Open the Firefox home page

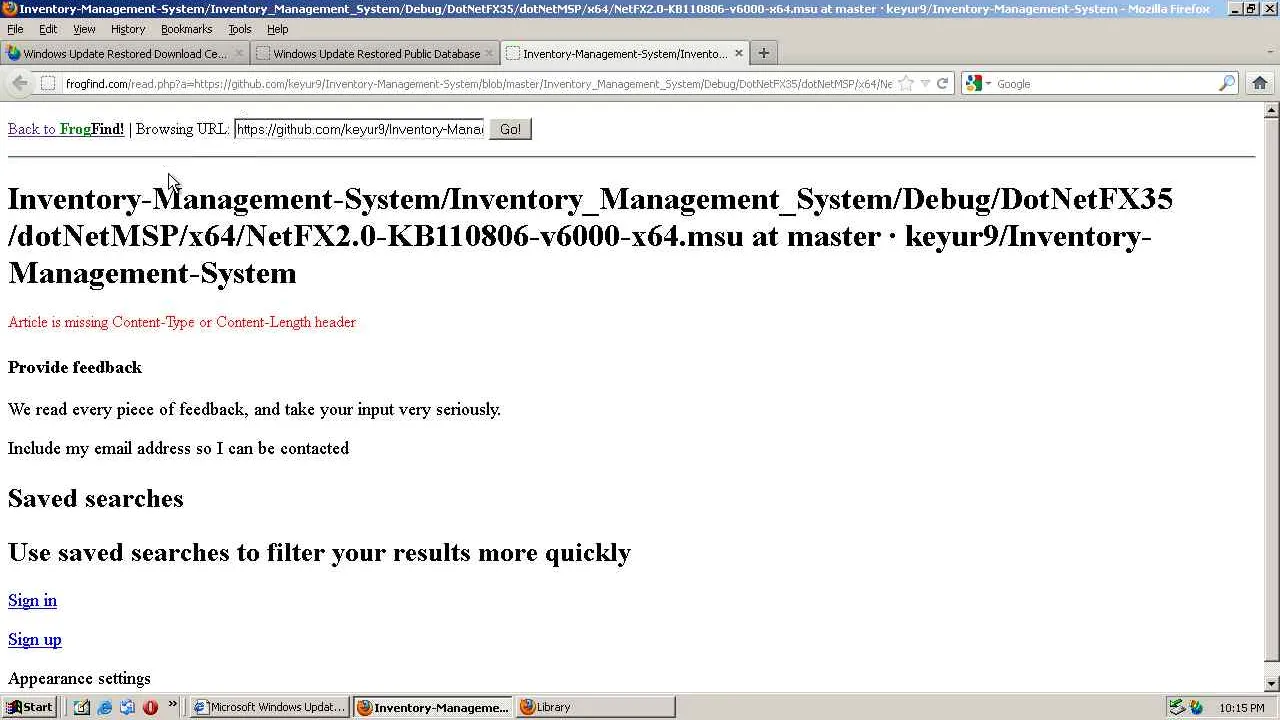(x=1259, y=84)
